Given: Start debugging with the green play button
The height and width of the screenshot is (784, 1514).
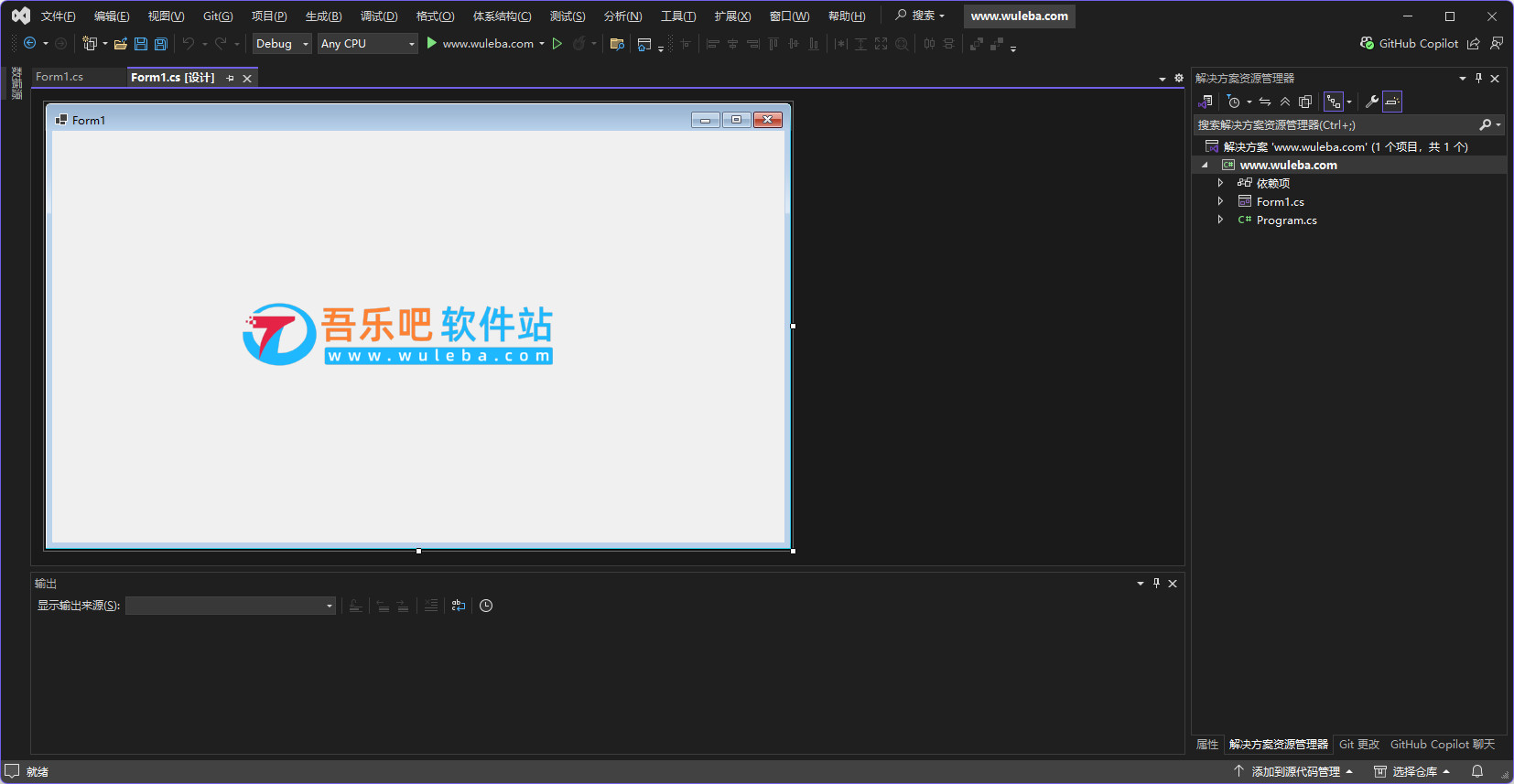Looking at the screenshot, I should click(431, 43).
